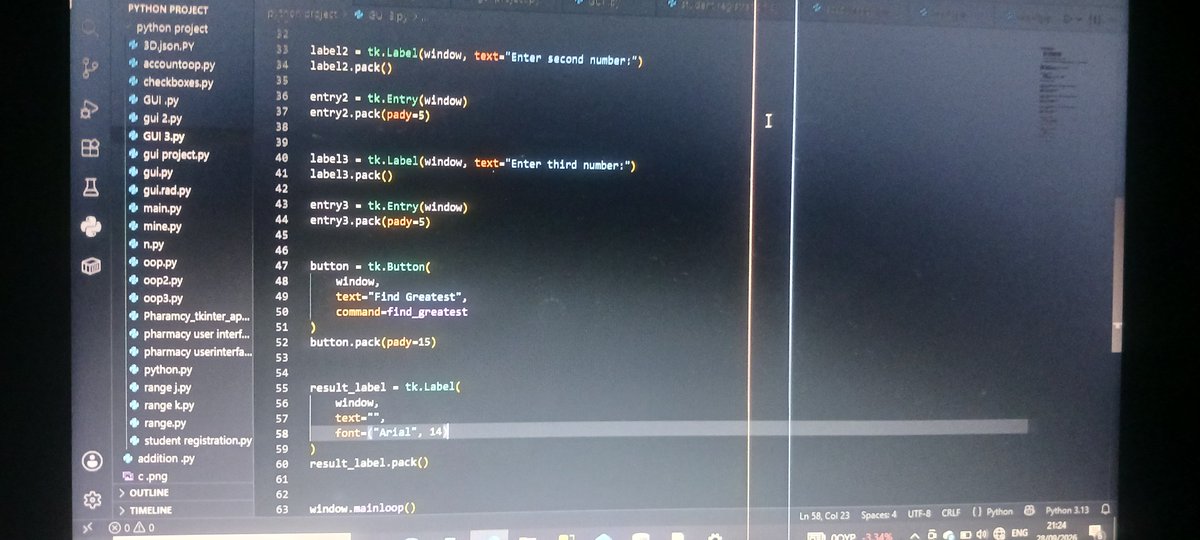This screenshot has height=540, width=1200.
Task: Expand the TIMELINE section
Action: click(151, 510)
